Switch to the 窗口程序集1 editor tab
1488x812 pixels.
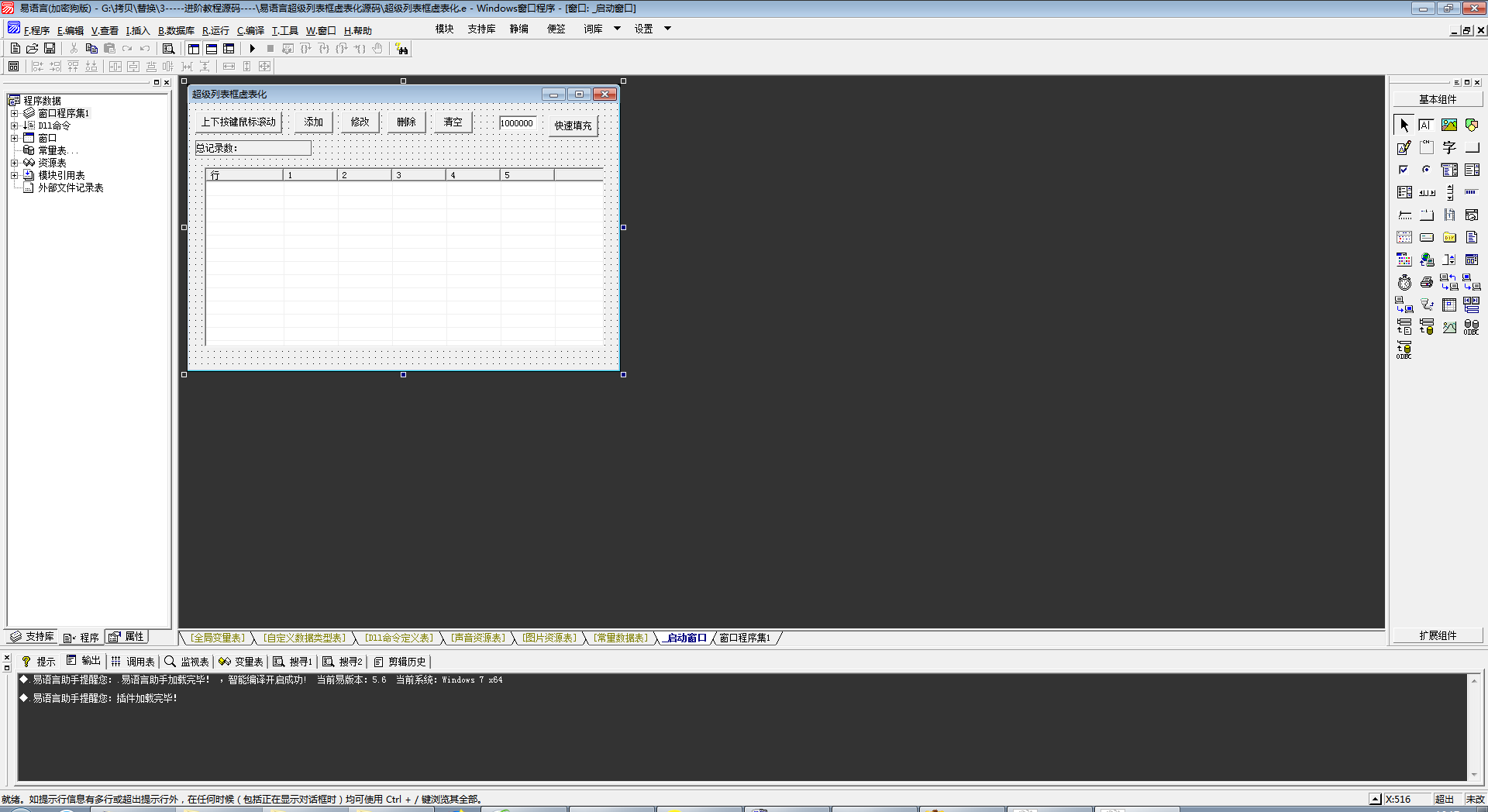(745, 638)
